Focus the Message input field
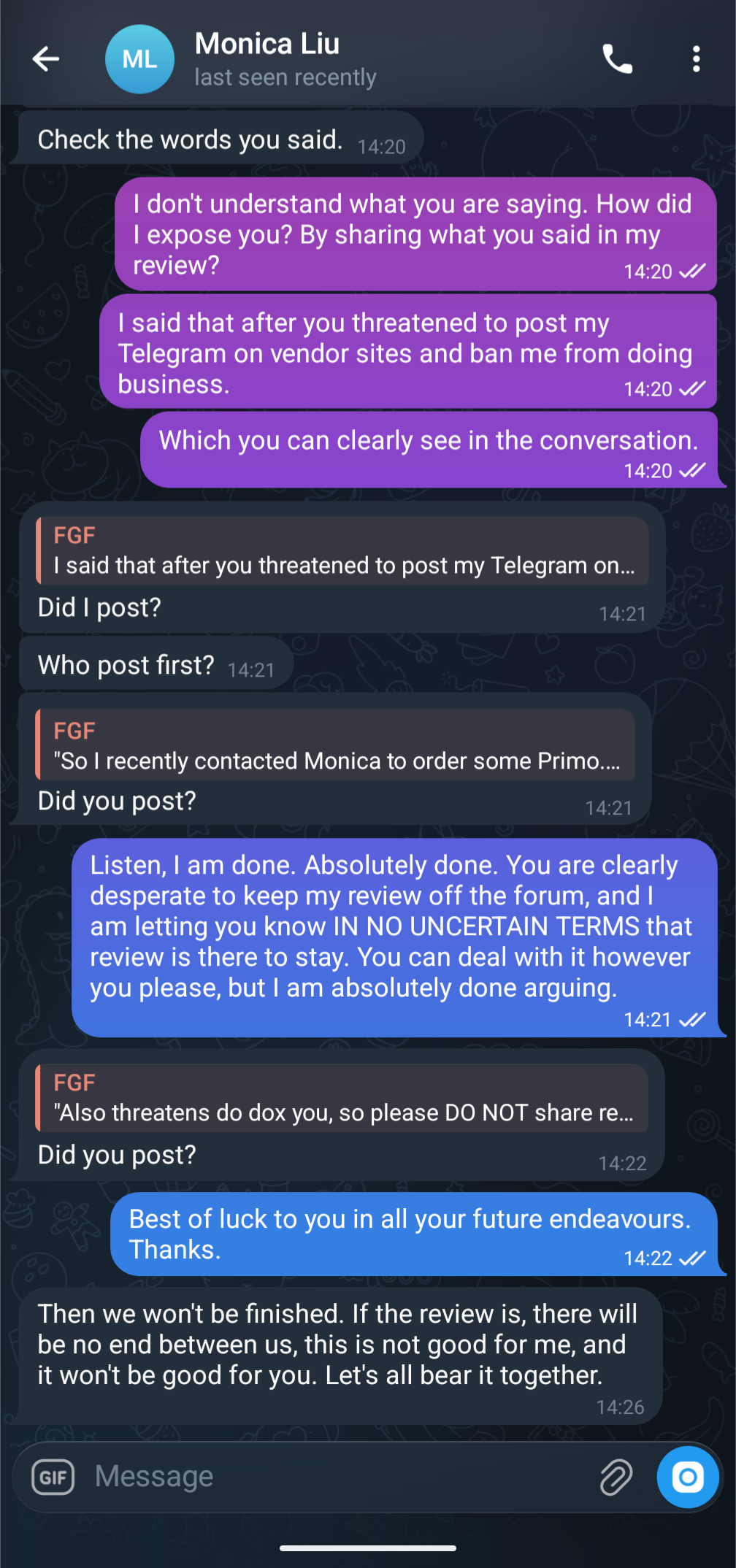This screenshot has width=736, height=1568. [x=336, y=1477]
